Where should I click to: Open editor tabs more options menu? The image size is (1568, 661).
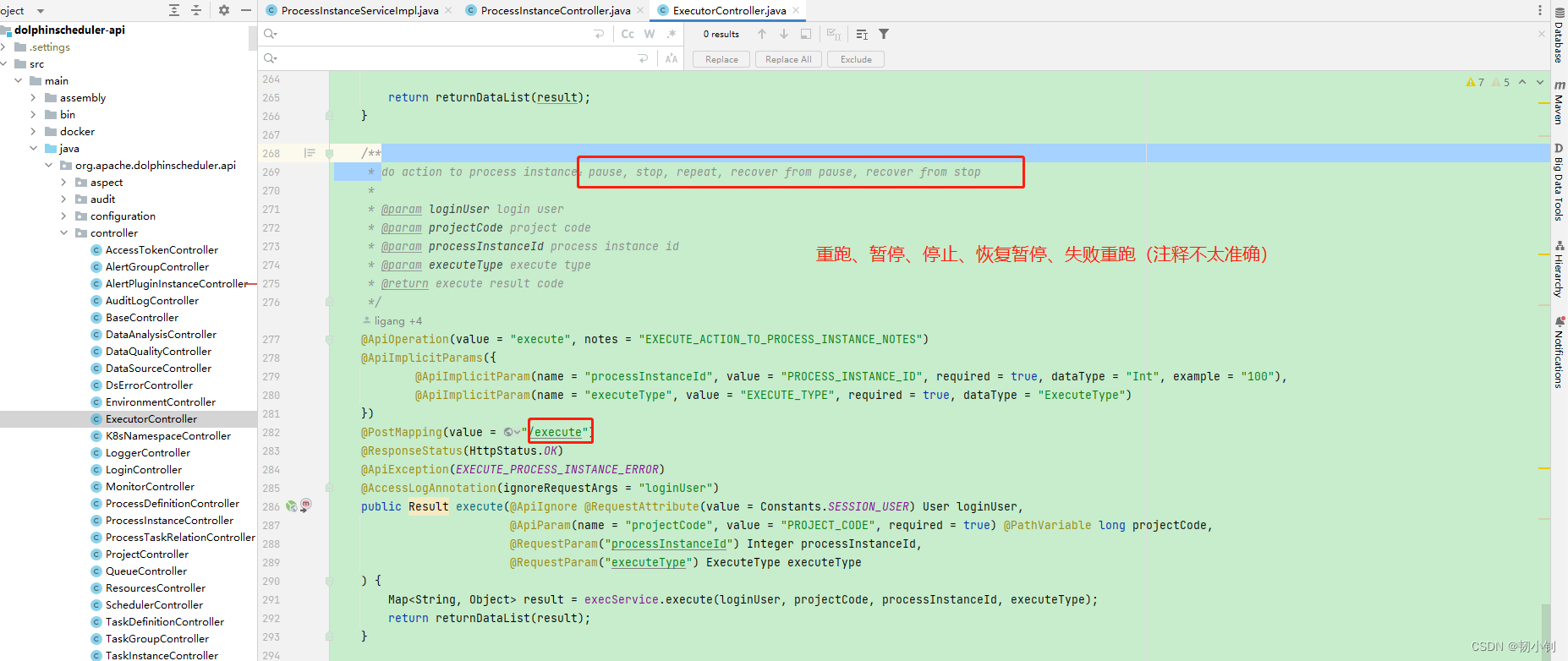(x=1539, y=10)
